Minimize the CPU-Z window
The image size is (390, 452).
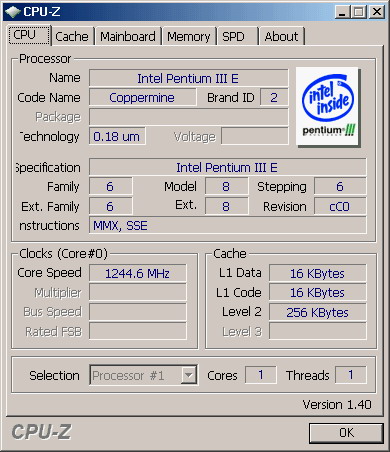[342, 12]
